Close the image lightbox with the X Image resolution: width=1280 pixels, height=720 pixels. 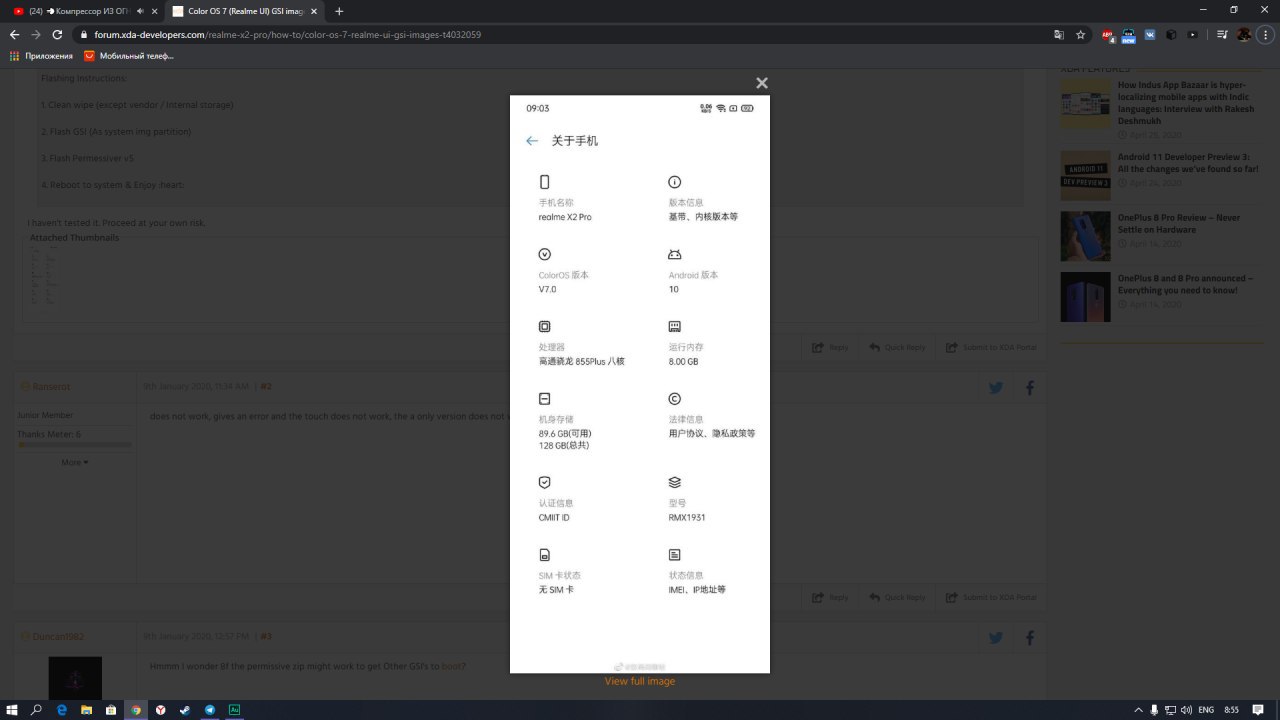tap(762, 83)
